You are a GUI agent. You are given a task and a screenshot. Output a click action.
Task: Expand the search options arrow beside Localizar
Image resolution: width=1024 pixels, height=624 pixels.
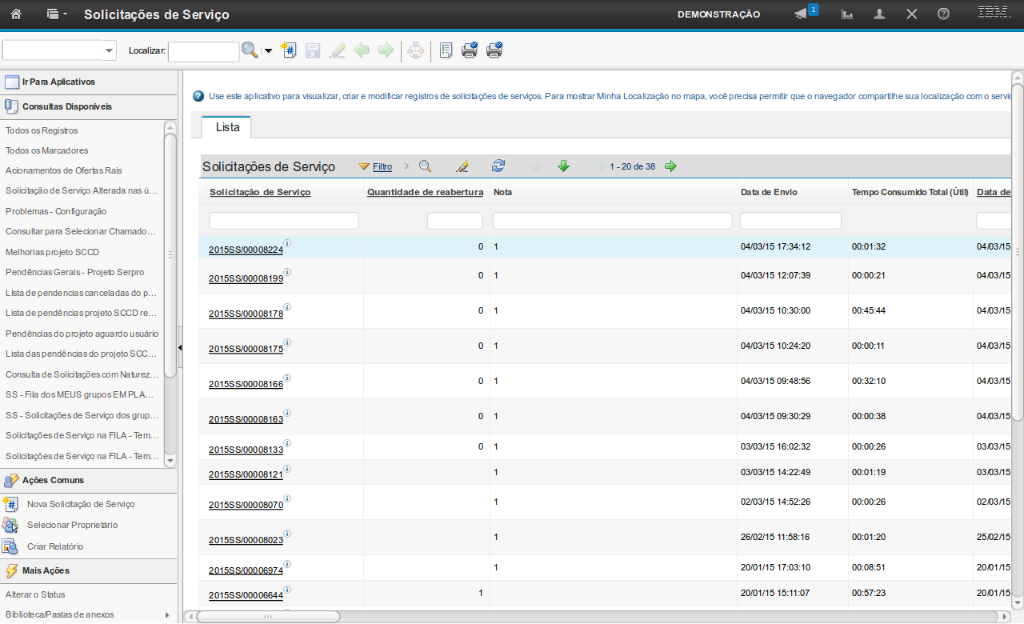pos(269,50)
